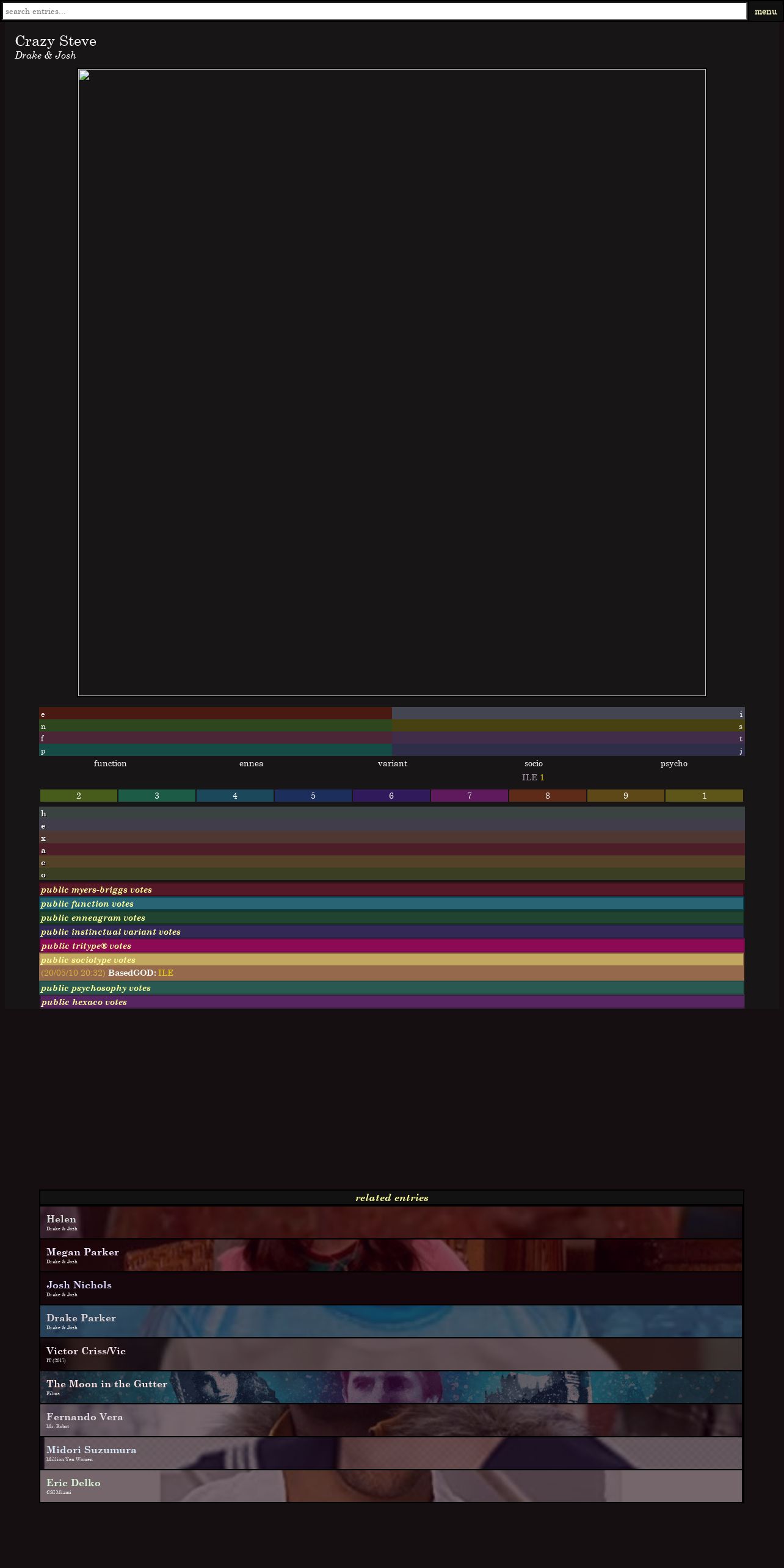784x1568 pixels.
Task: Expand public psychosophy votes
Action: [x=392, y=988]
